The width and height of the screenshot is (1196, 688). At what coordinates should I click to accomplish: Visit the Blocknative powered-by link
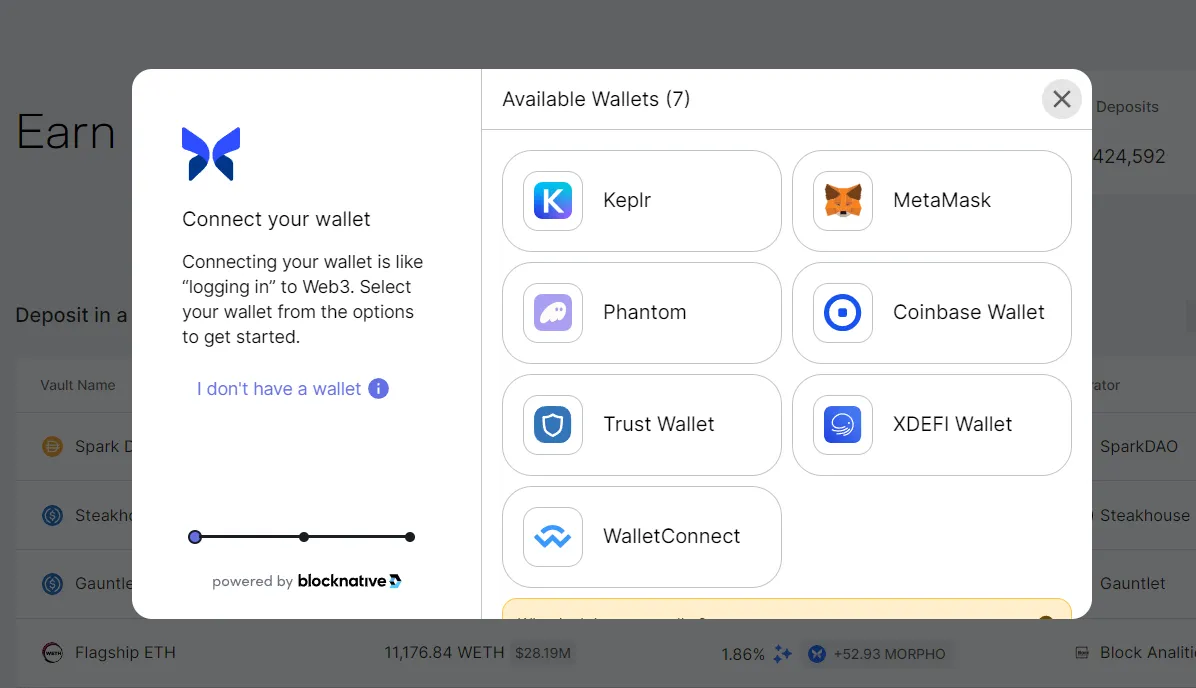pos(349,581)
